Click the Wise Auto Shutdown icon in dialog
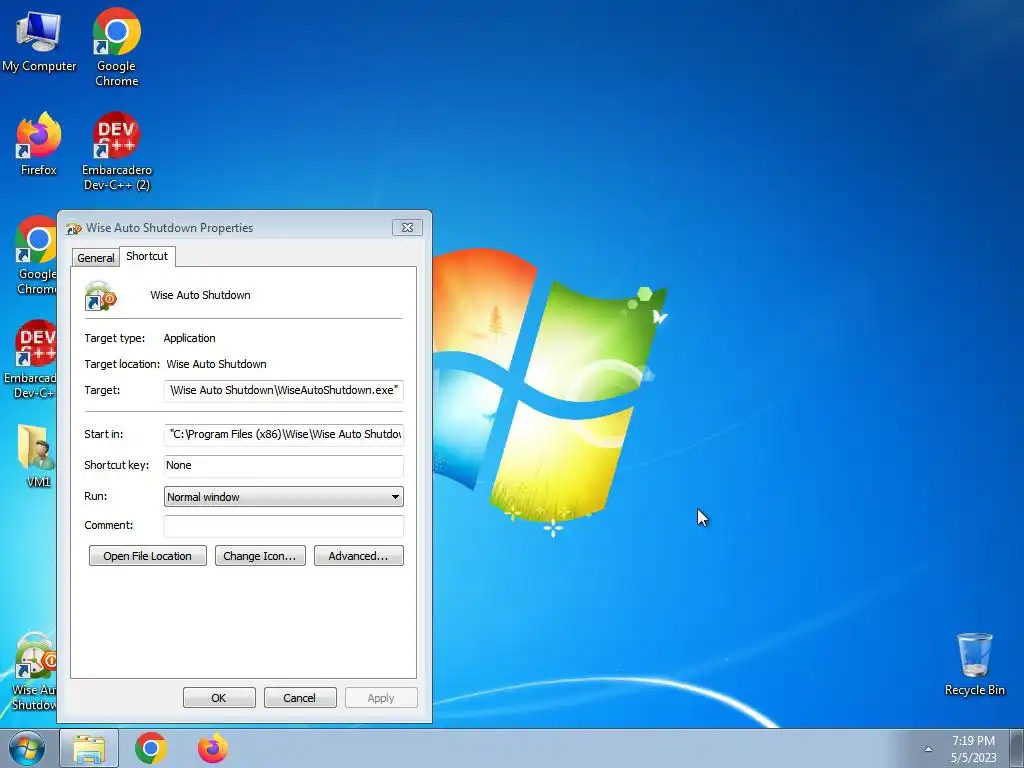Image resolution: width=1024 pixels, height=768 pixels. [x=100, y=295]
